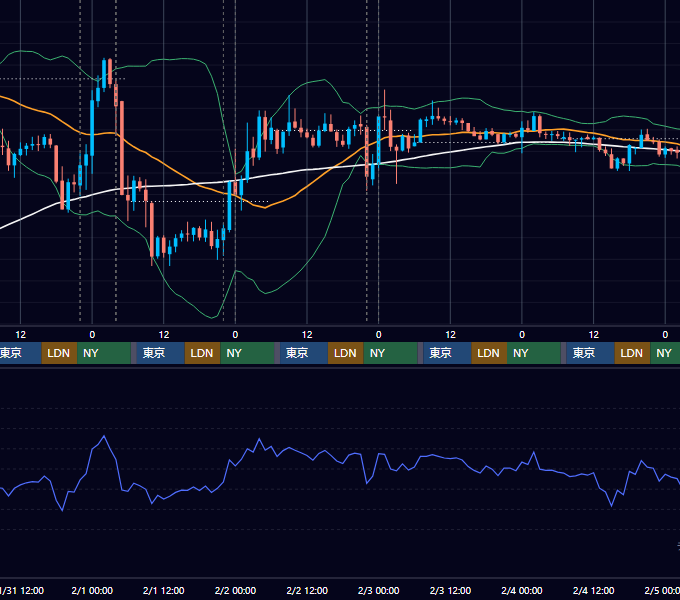Viewport: 680px width, 600px height.
Task: Click the 2/2 12:00 date label
Action: click(x=307, y=590)
